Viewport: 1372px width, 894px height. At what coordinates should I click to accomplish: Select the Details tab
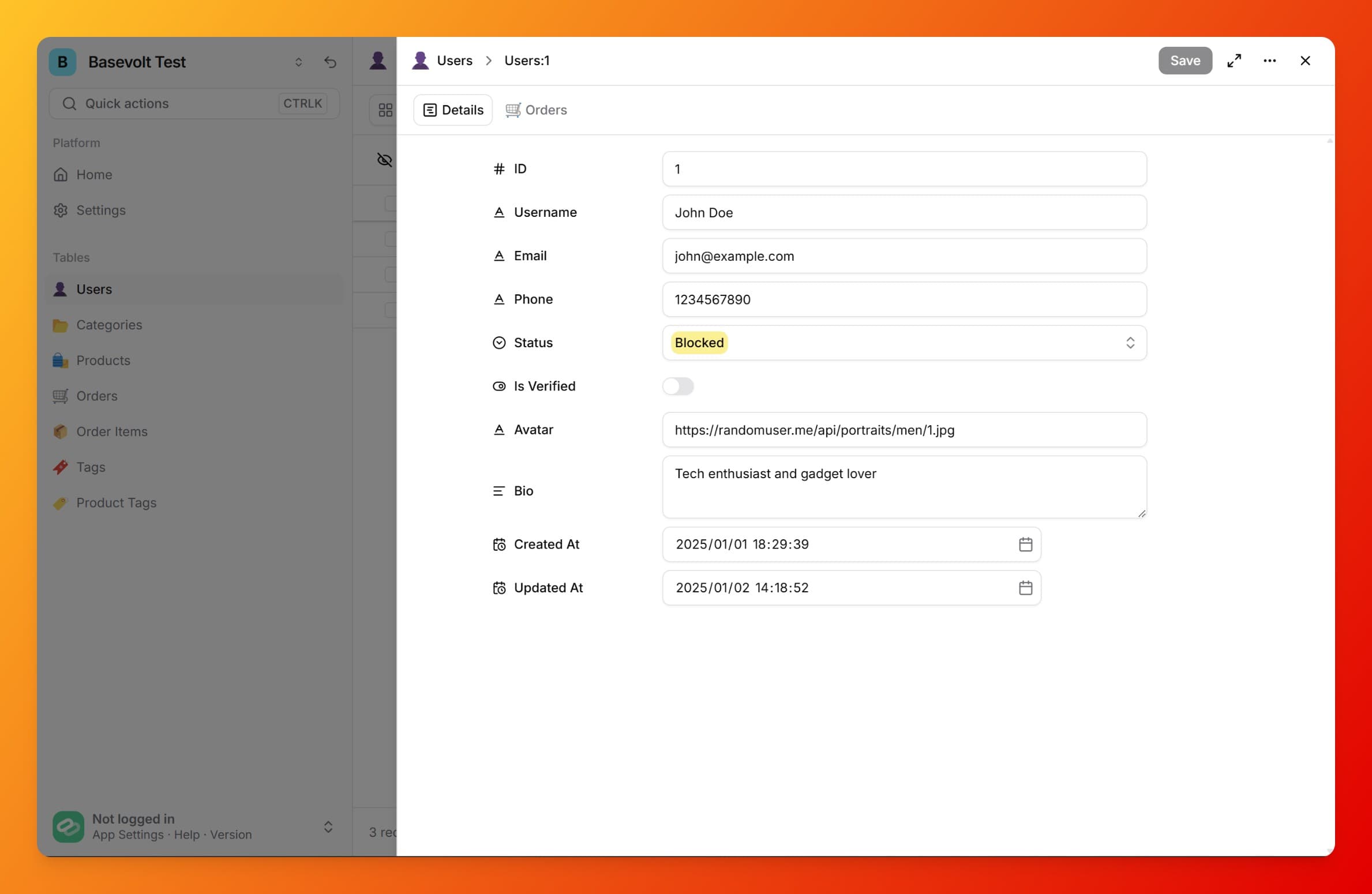click(452, 110)
